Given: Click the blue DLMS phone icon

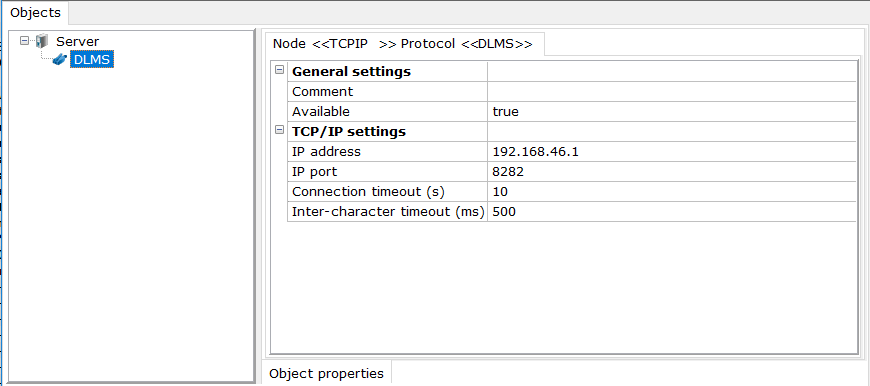Looking at the screenshot, I should coord(59,60).
